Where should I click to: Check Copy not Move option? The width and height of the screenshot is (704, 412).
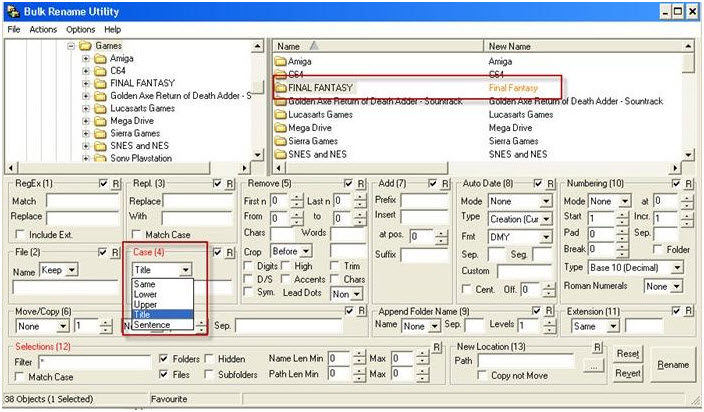[482, 375]
